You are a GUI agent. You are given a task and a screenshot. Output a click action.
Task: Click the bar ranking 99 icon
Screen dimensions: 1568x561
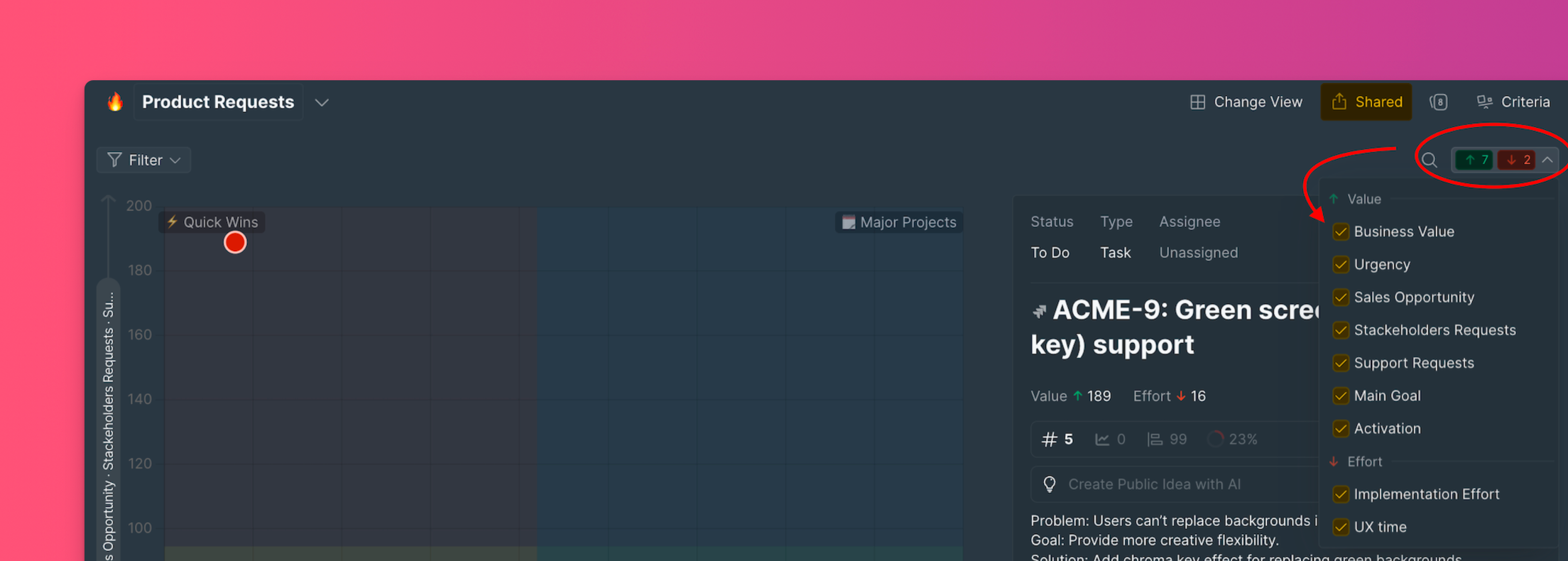[1155, 440]
